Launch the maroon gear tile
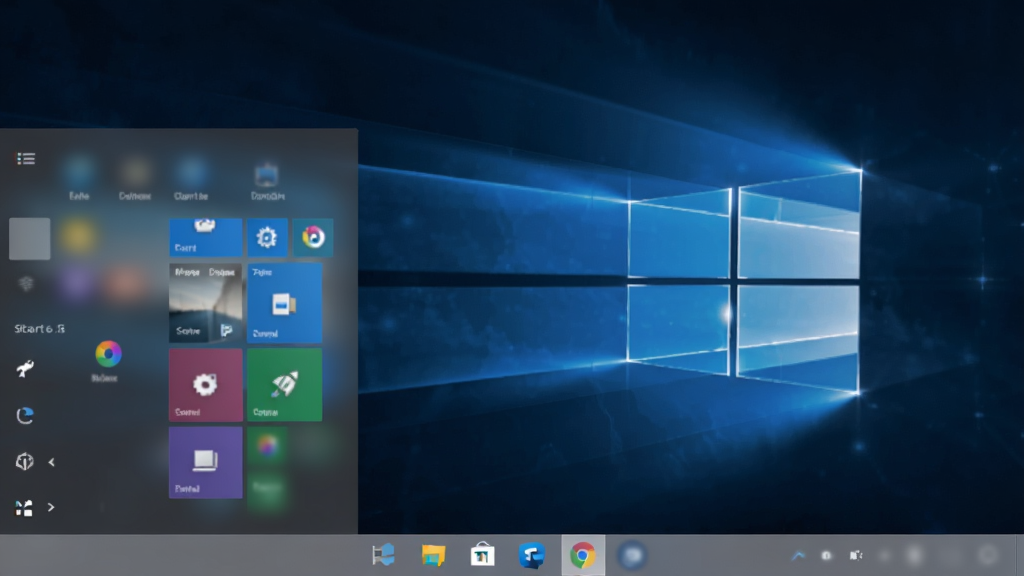The width and height of the screenshot is (1024, 576). tap(206, 385)
